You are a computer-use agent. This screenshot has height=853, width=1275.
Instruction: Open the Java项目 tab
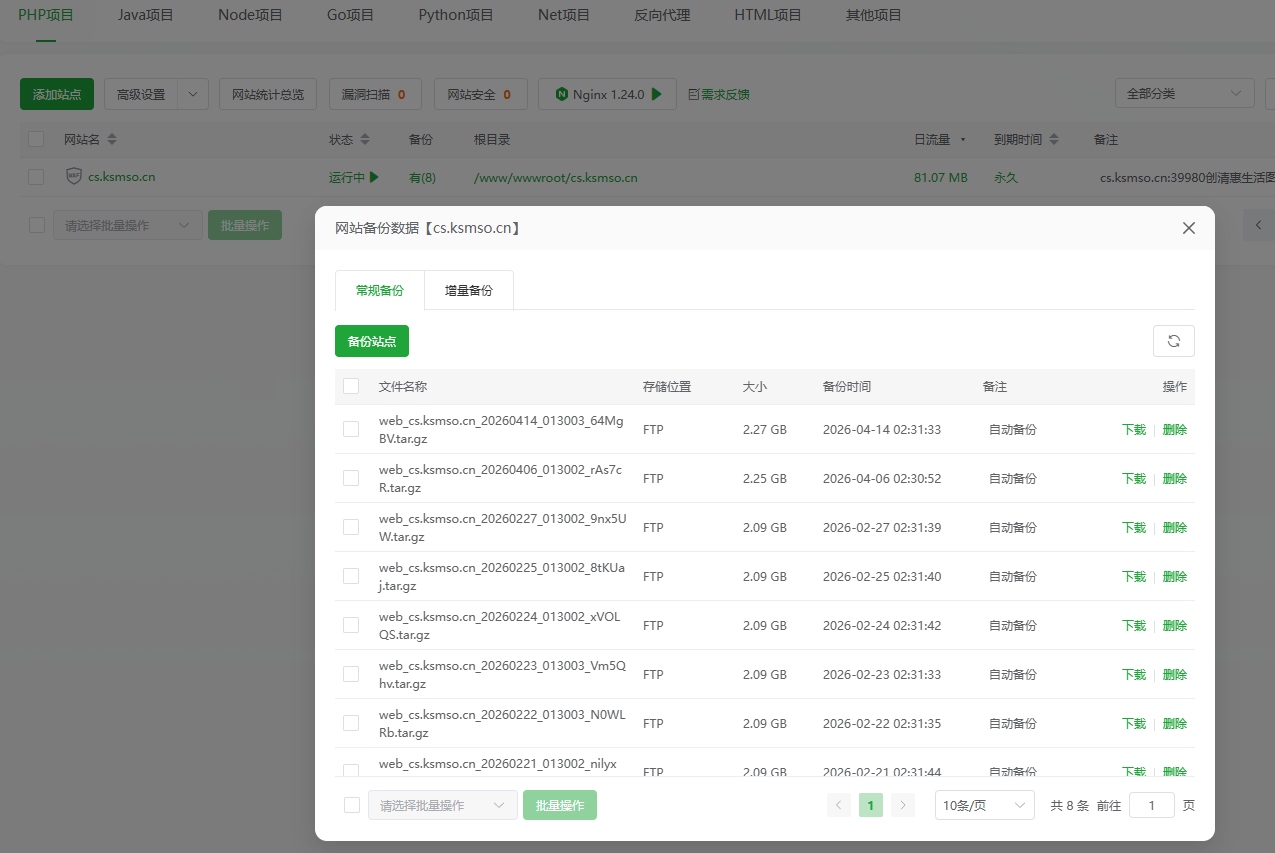[146, 15]
